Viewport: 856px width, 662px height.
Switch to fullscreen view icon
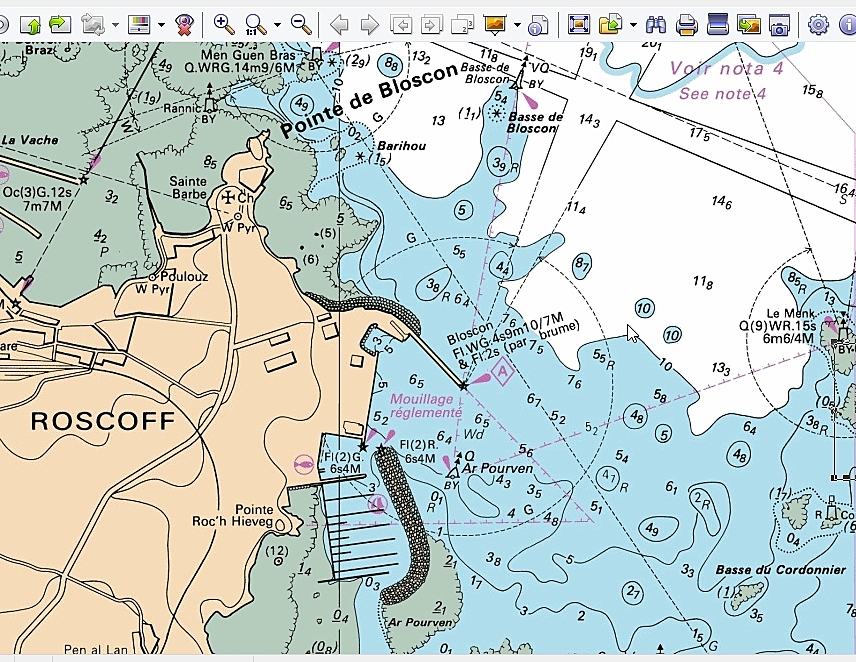(579, 25)
